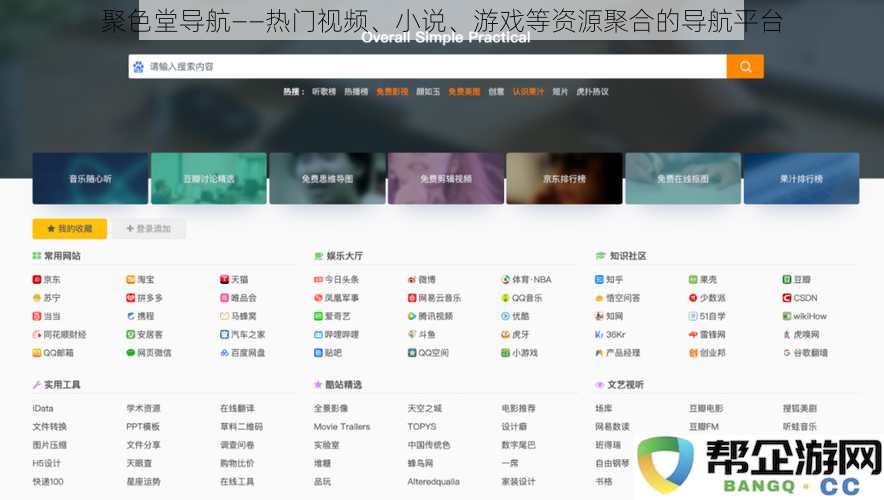884x500 pixels.
Task: Open the 携程 site icon
Action: (x=130, y=316)
